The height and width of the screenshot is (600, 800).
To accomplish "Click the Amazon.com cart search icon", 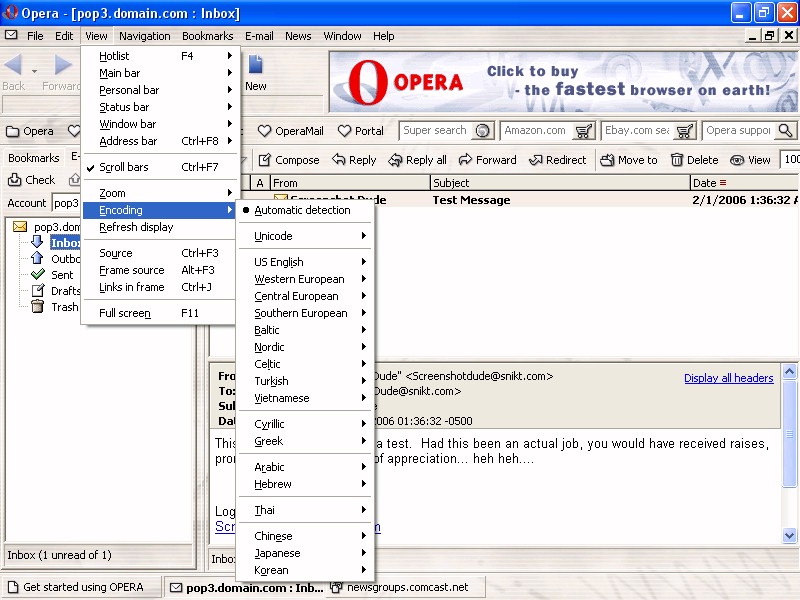I will pos(583,131).
